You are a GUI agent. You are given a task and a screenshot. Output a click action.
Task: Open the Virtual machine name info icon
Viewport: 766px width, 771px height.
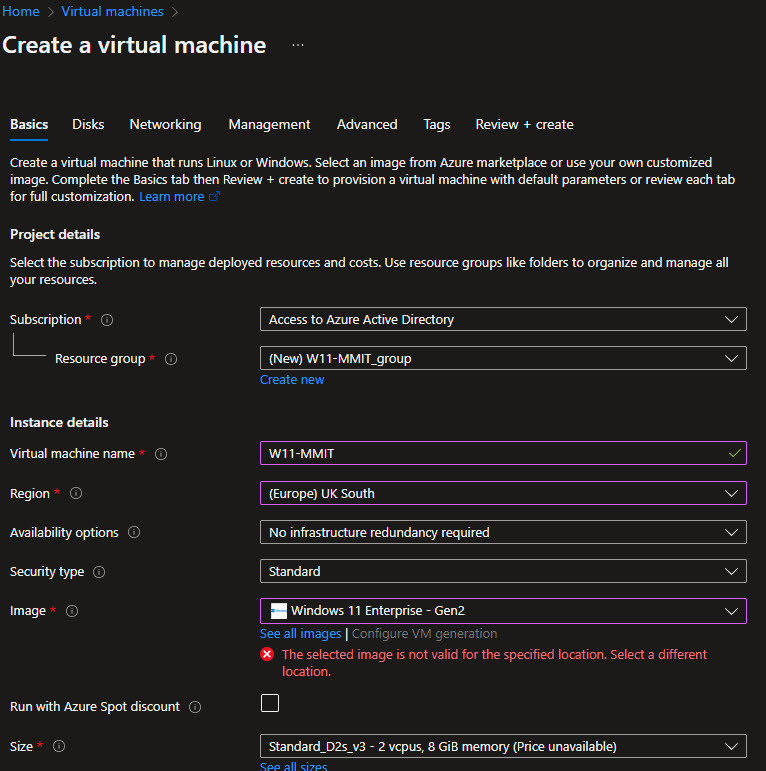[161, 454]
